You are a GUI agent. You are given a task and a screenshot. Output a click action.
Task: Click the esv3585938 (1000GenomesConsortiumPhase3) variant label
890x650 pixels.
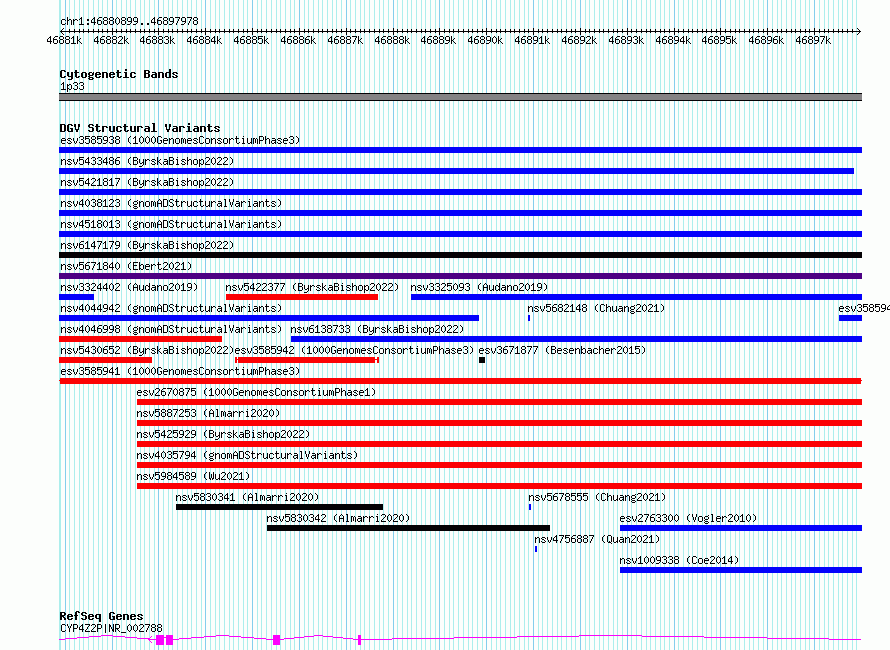point(180,140)
